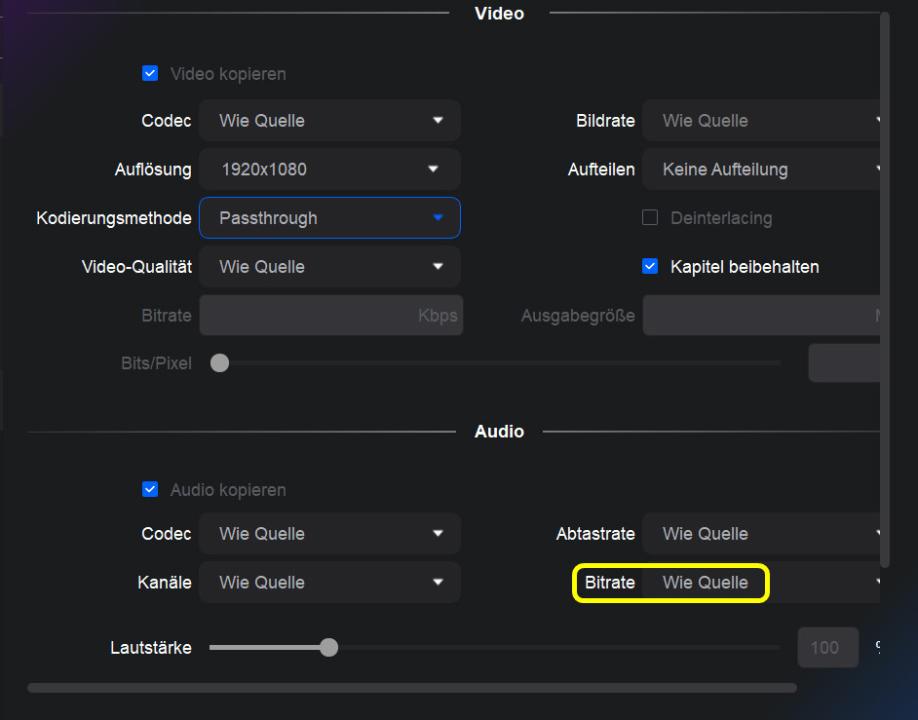Click the horizontal scrollbar at the bottom
918x720 pixels.
pyautogui.click(x=412, y=688)
